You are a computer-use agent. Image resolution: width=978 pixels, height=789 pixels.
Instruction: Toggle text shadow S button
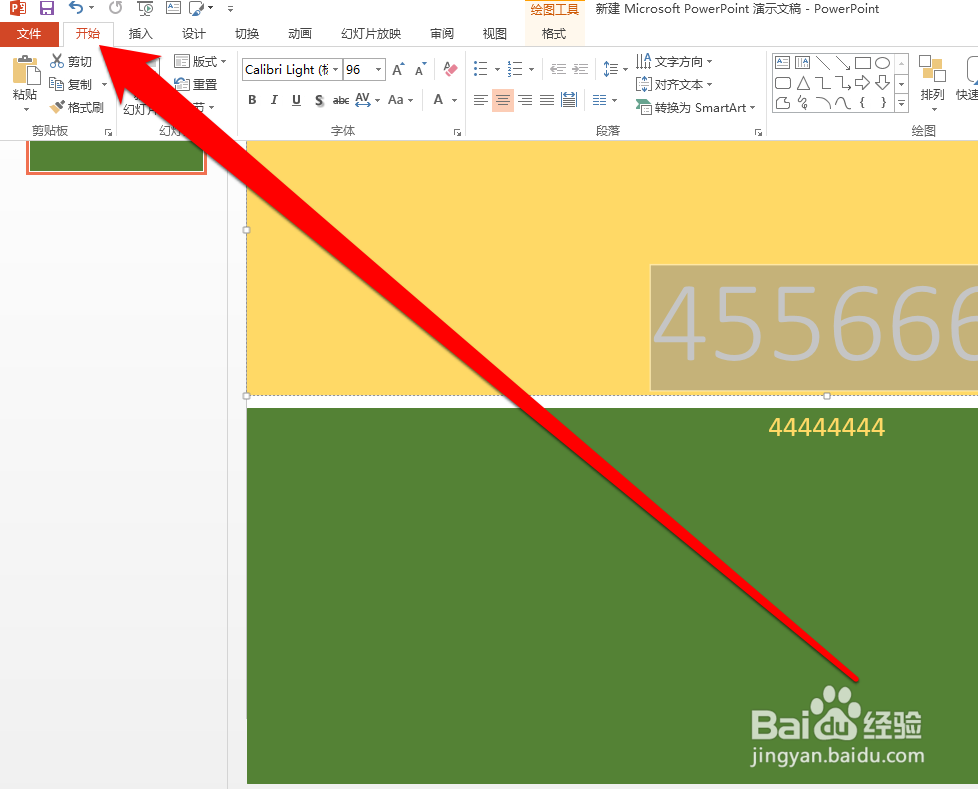point(319,100)
